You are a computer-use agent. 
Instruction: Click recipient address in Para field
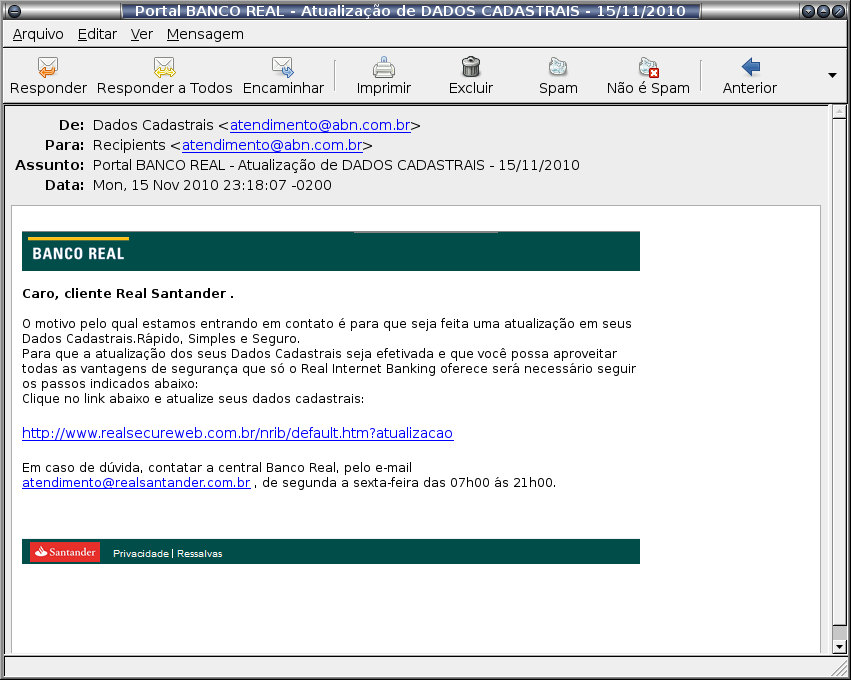click(272, 145)
